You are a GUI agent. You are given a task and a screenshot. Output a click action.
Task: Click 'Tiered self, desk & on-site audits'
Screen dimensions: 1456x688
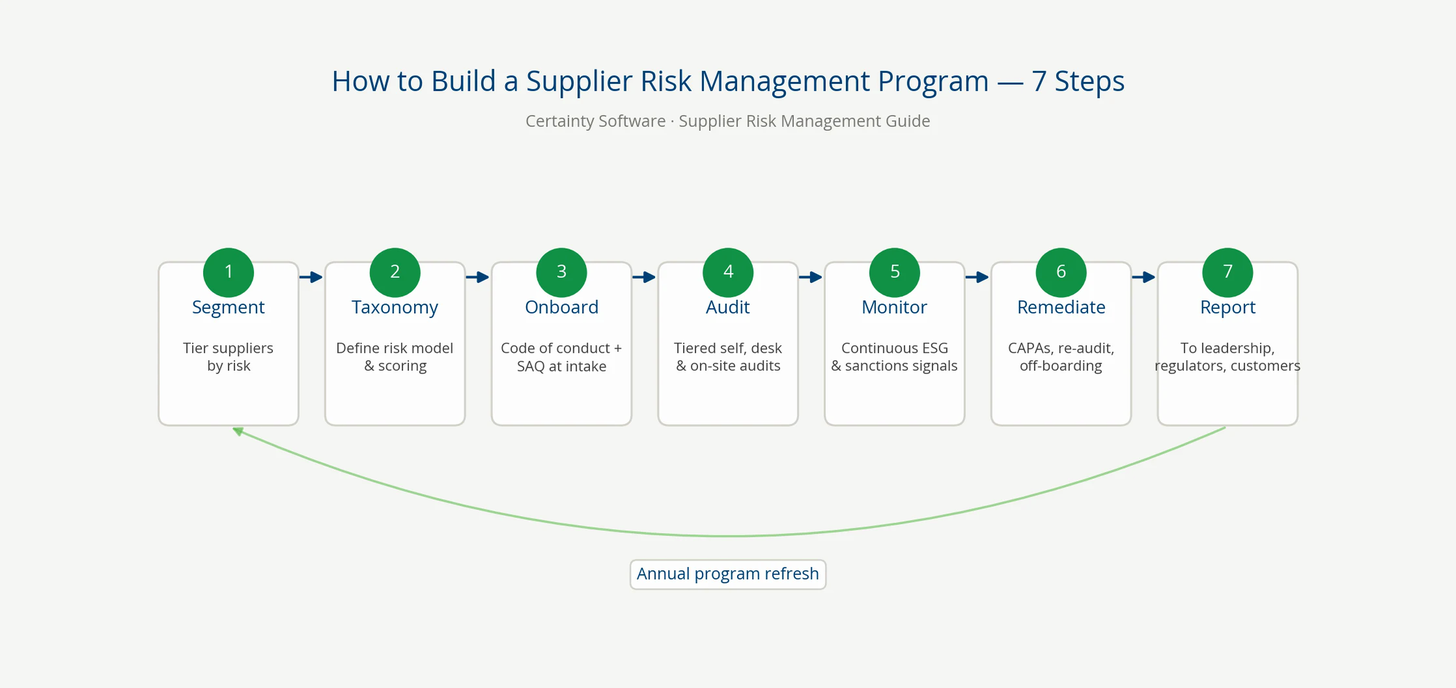[728, 357]
